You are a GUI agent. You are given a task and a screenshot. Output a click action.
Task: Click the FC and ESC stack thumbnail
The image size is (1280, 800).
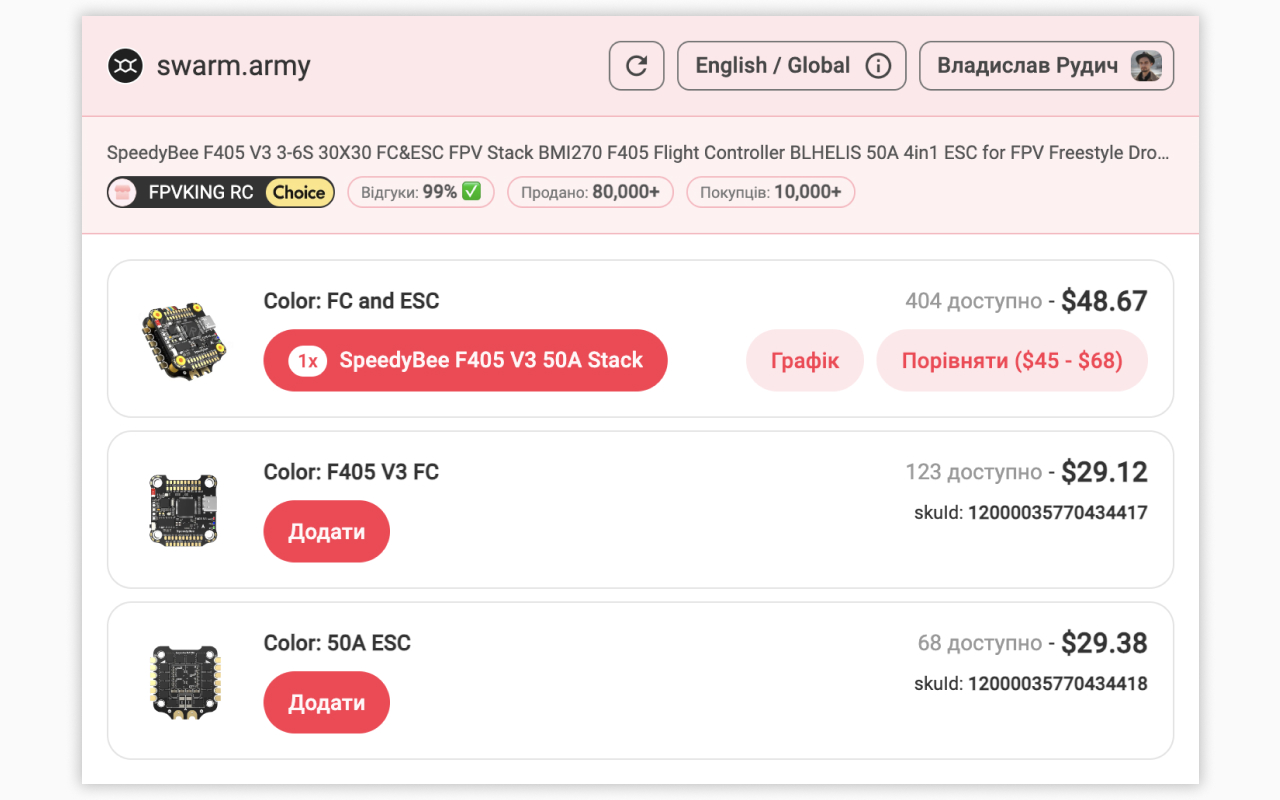[183, 338]
